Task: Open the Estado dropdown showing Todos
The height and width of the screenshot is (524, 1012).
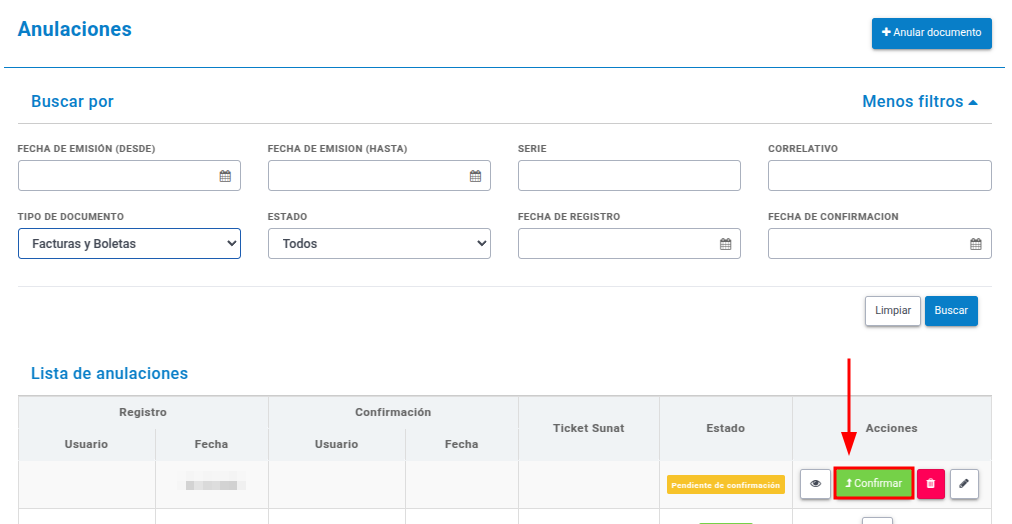Action: [379, 244]
